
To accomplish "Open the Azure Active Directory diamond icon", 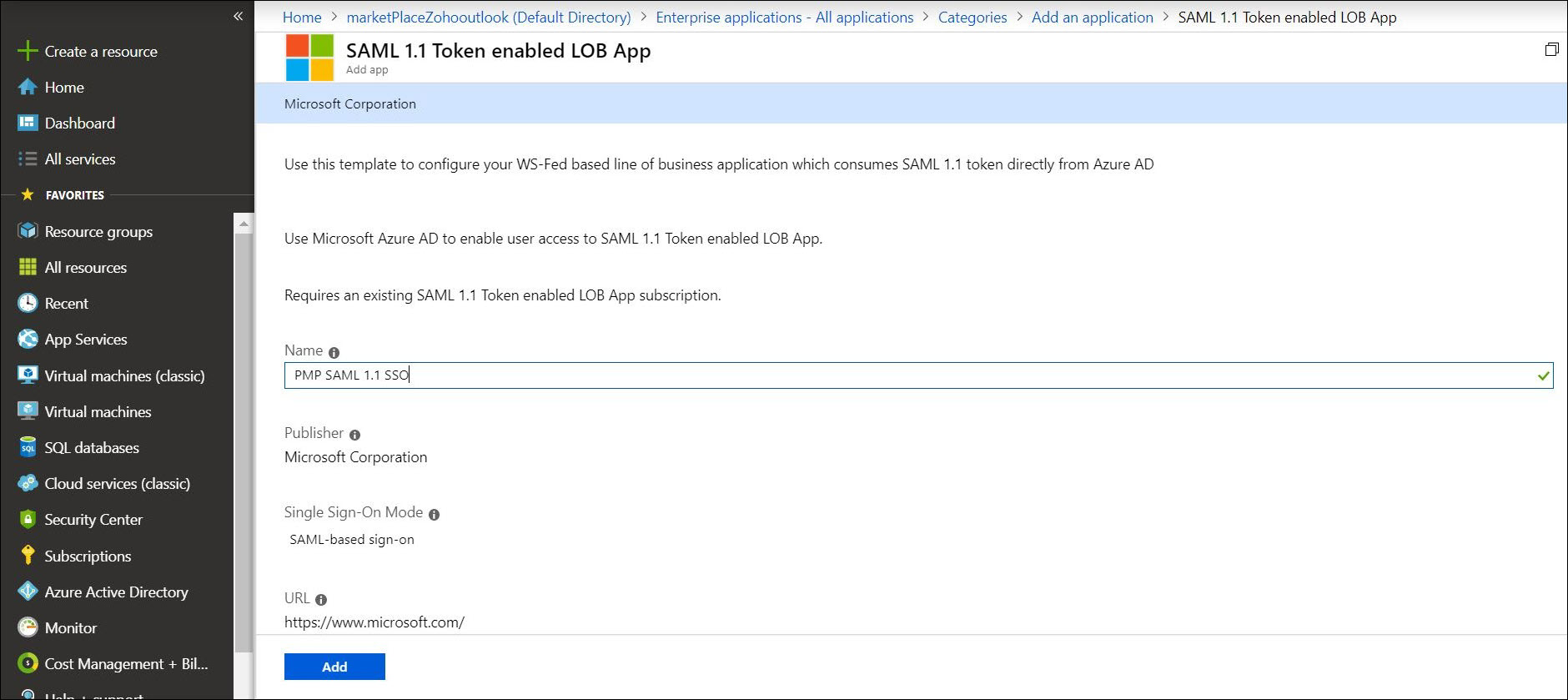I will tap(28, 592).
